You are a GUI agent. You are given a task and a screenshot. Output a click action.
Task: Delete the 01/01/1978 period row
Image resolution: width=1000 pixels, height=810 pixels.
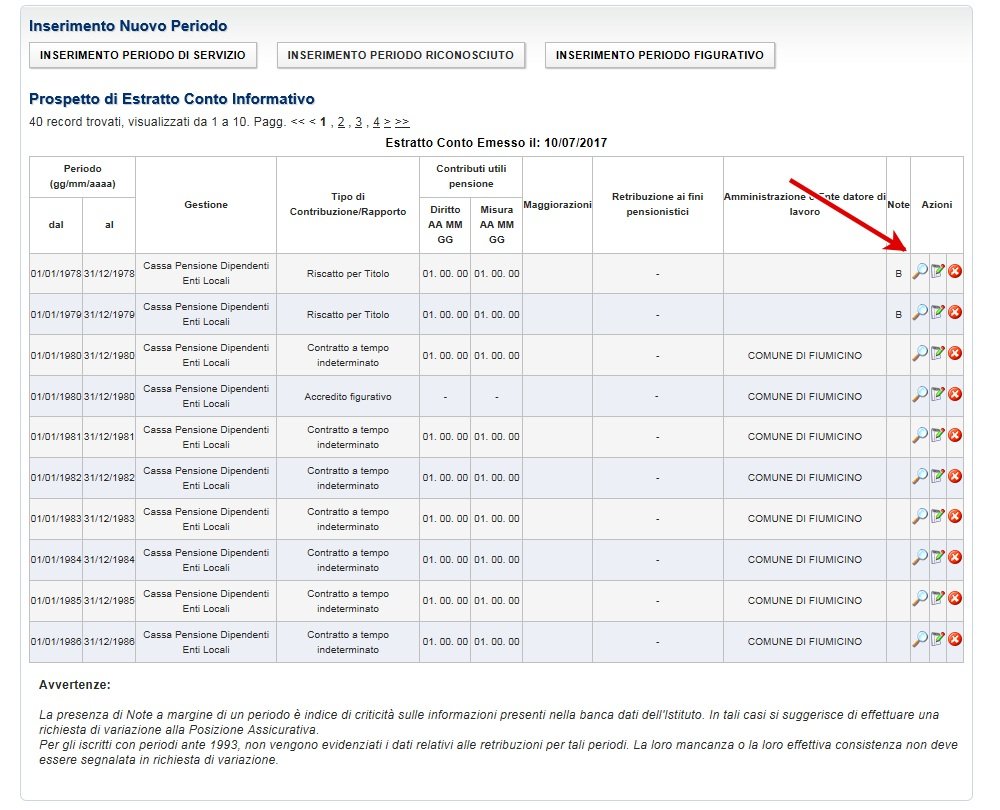coord(955,272)
